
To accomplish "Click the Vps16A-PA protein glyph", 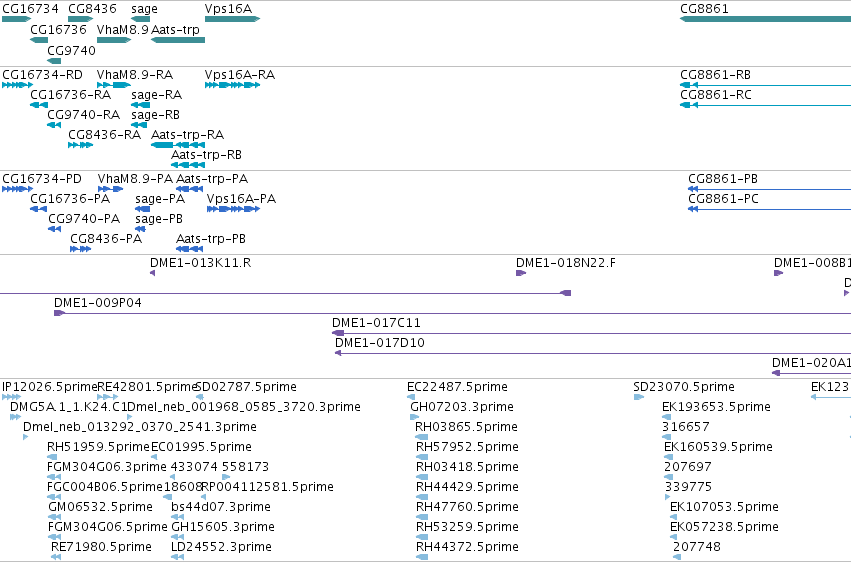I will coord(233,209).
